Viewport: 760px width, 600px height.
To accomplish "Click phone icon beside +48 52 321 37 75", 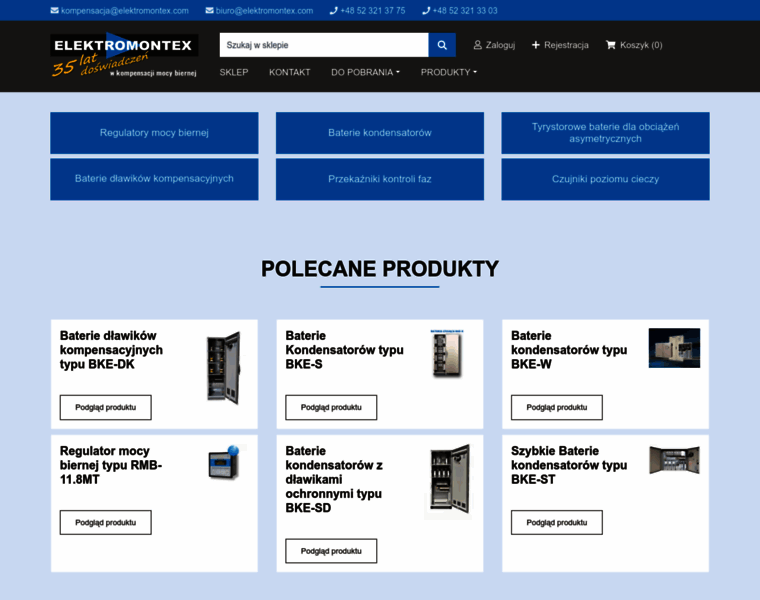I will click(333, 11).
